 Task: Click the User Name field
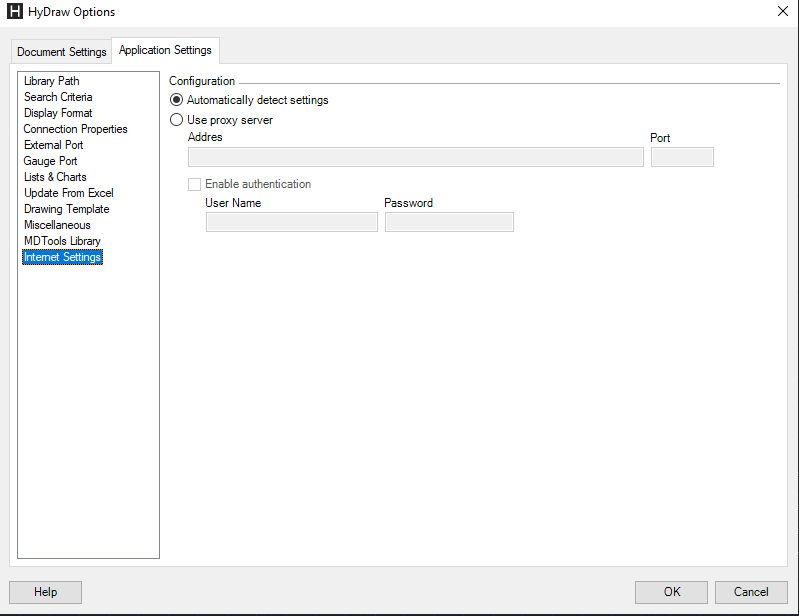292,222
